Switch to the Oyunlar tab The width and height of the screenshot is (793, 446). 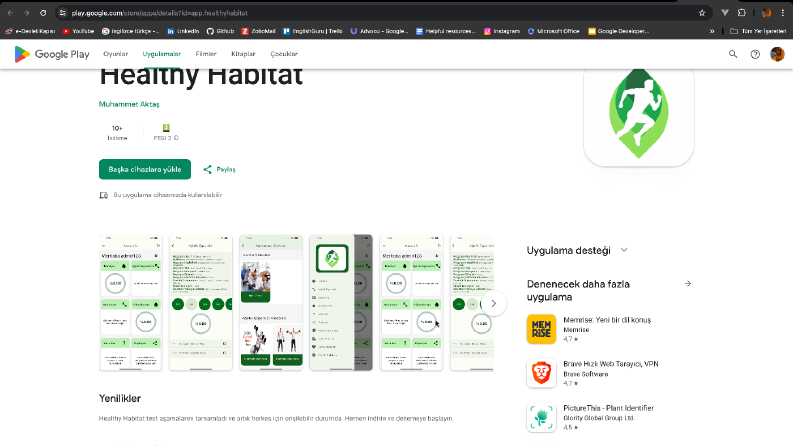[x=116, y=54]
